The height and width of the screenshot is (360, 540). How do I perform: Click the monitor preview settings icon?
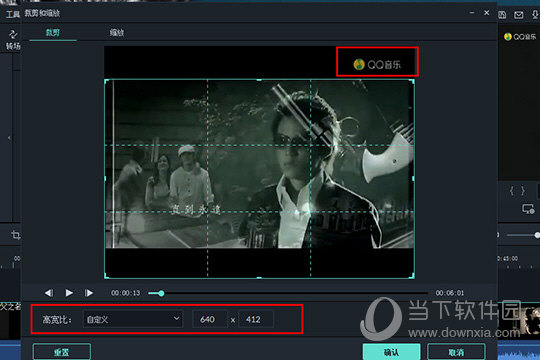click(x=528, y=209)
